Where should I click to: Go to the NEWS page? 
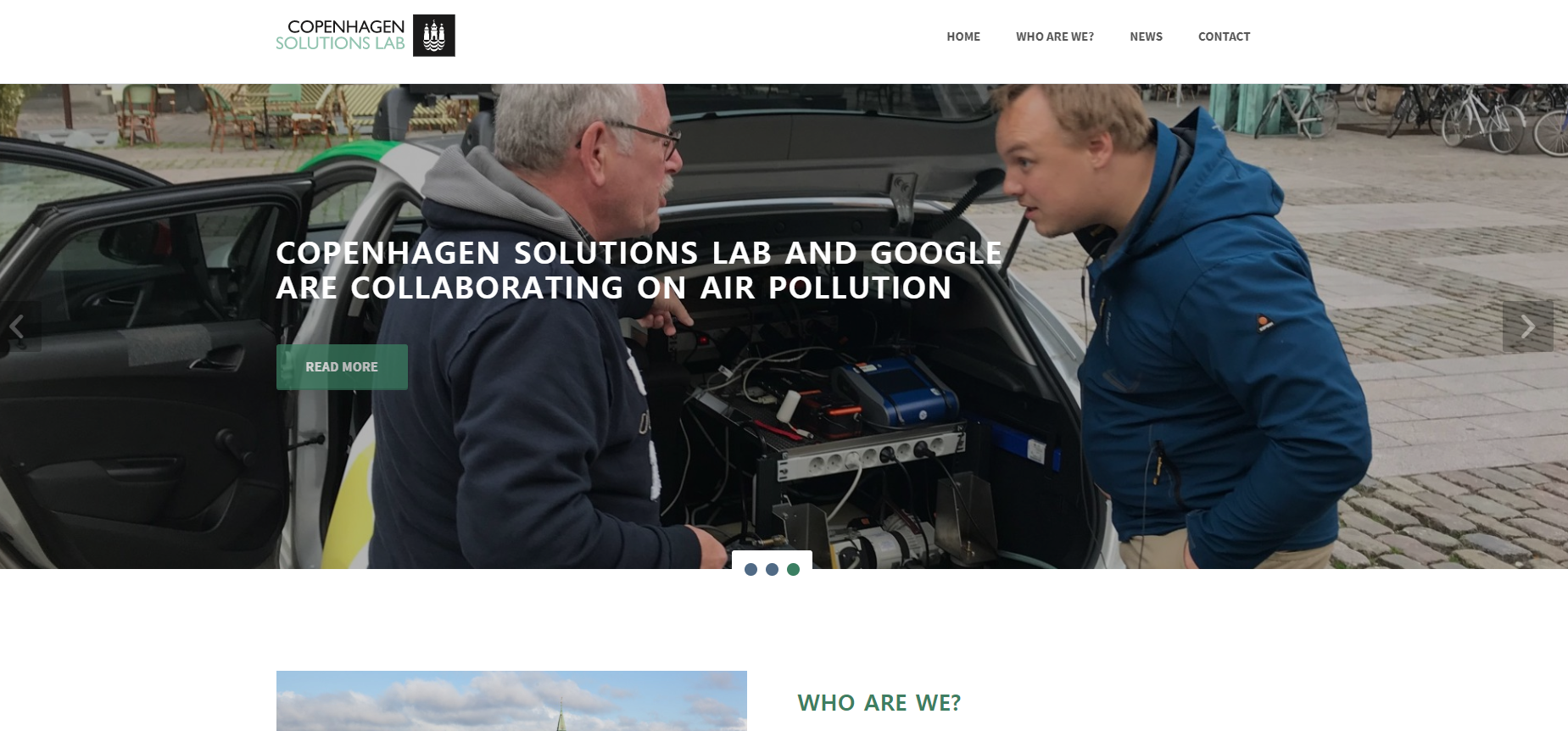(x=1146, y=36)
